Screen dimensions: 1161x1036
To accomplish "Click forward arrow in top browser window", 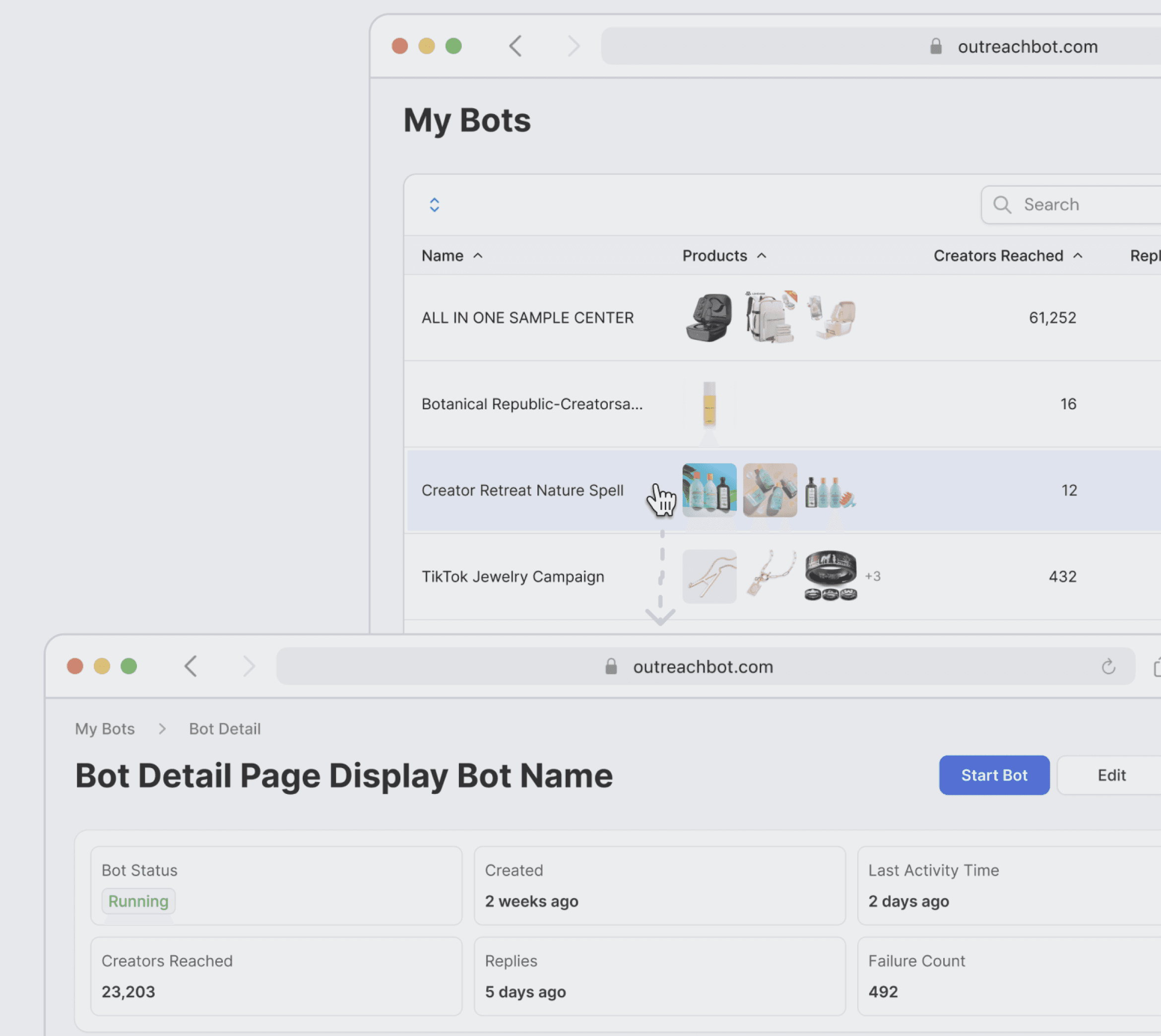I will 574,46.
